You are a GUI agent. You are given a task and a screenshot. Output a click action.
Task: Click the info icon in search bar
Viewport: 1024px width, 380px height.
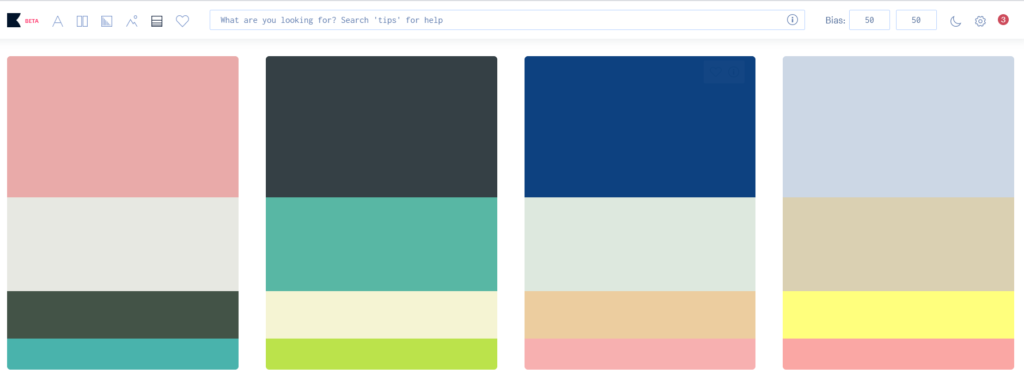(792, 20)
